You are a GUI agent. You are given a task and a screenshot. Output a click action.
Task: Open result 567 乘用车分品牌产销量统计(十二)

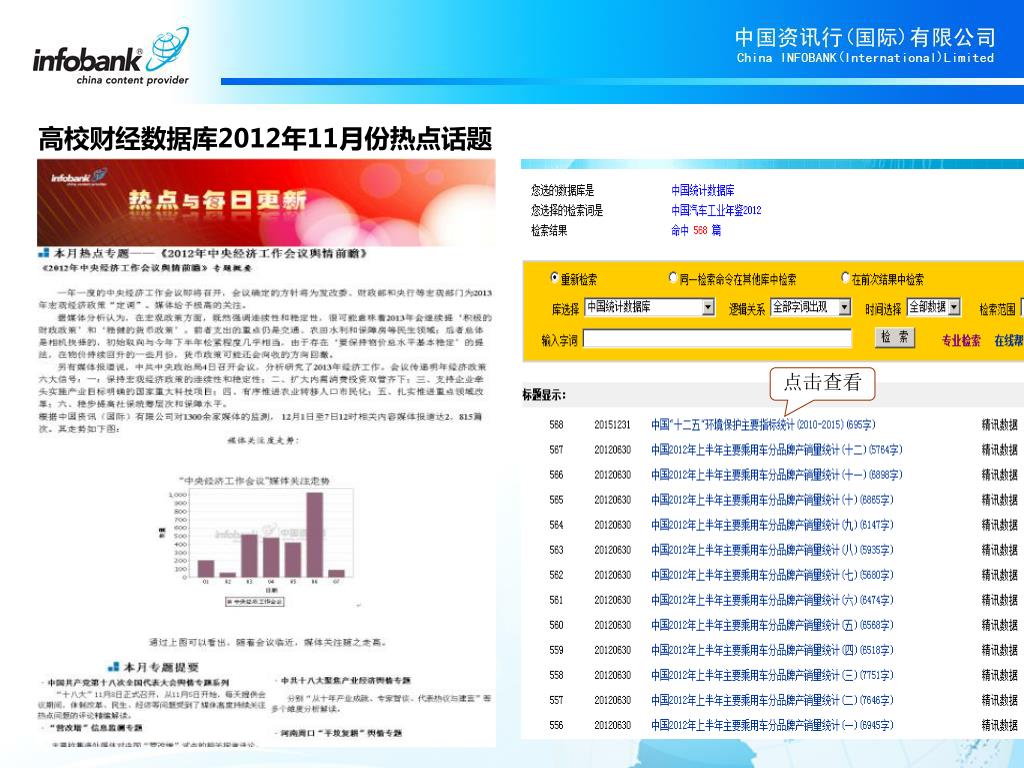coord(776,449)
